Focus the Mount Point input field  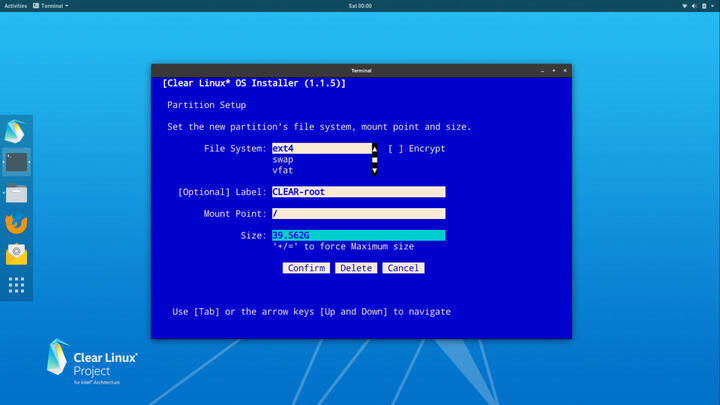click(359, 214)
